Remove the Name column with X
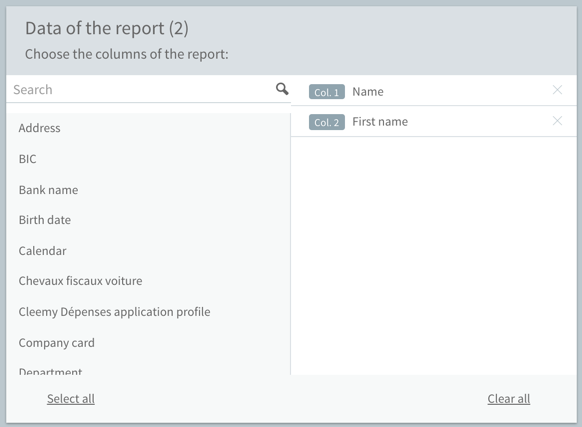Viewport: 582px width, 427px height. [557, 90]
